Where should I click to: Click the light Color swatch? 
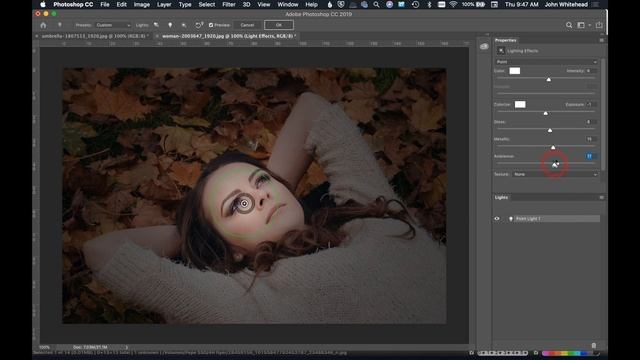click(515, 71)
